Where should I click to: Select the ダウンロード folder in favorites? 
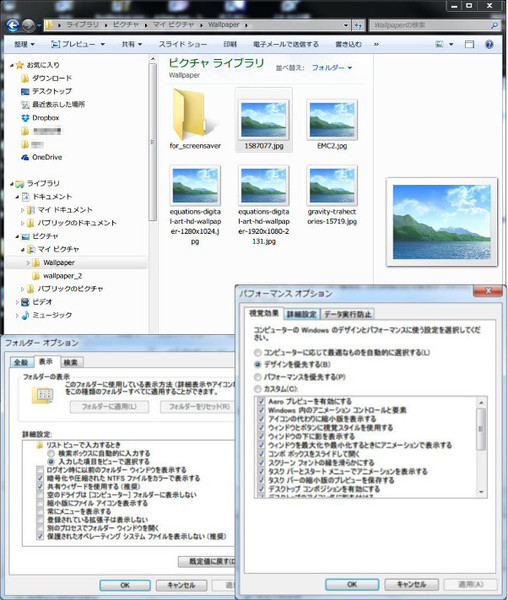tap(46, 78)
